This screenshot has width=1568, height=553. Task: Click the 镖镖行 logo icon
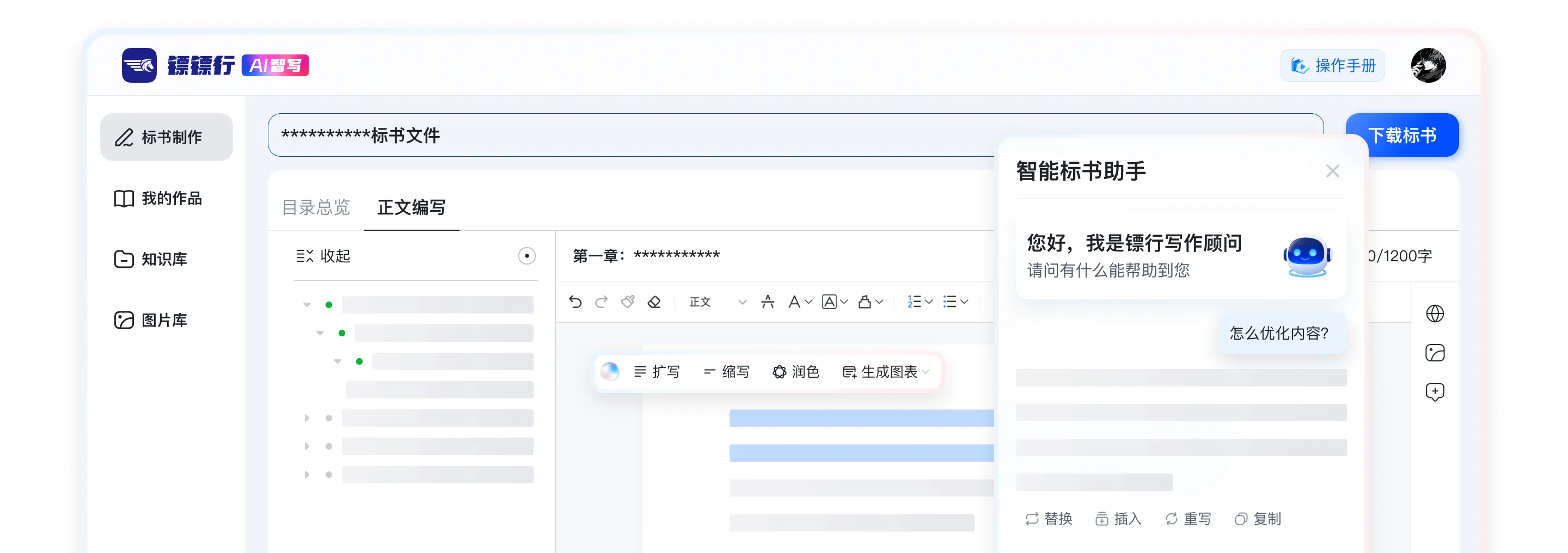pos(139,65)
